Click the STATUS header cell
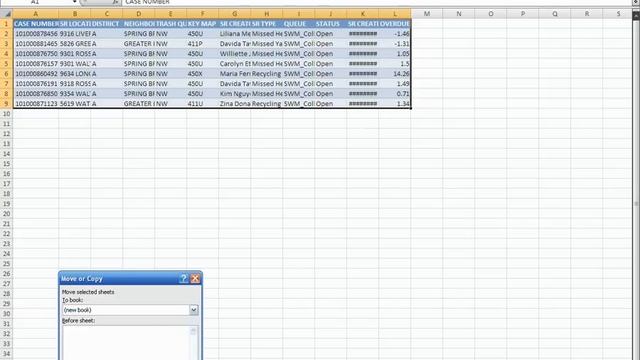Viewport: 640px width, 360px height. (331, 24)
